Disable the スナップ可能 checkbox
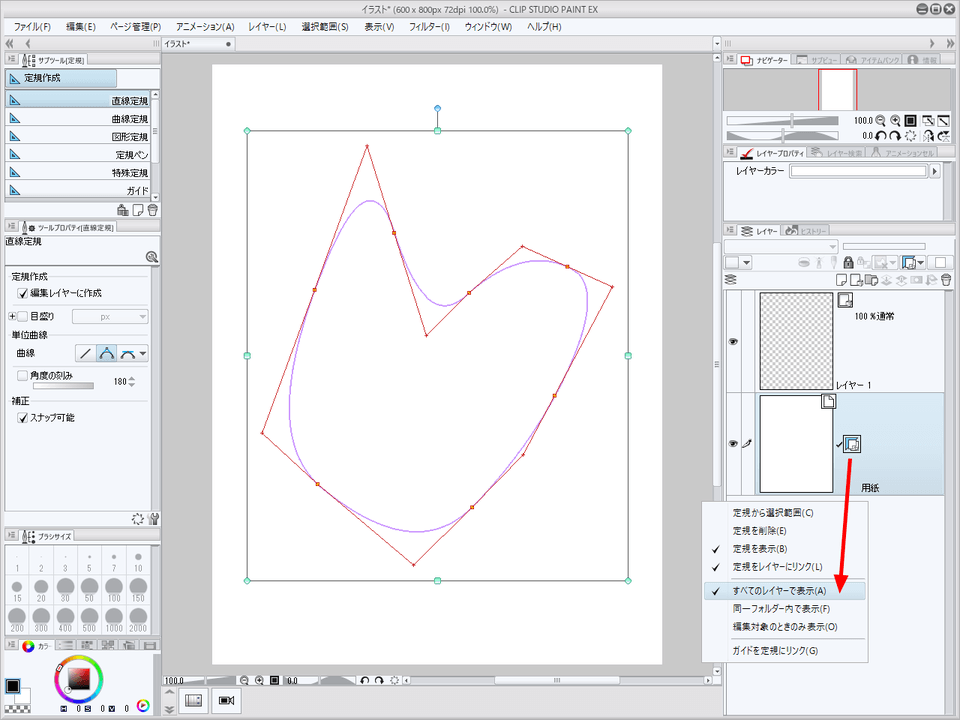Screen dimensions: 960x720 tap(23, 417)
